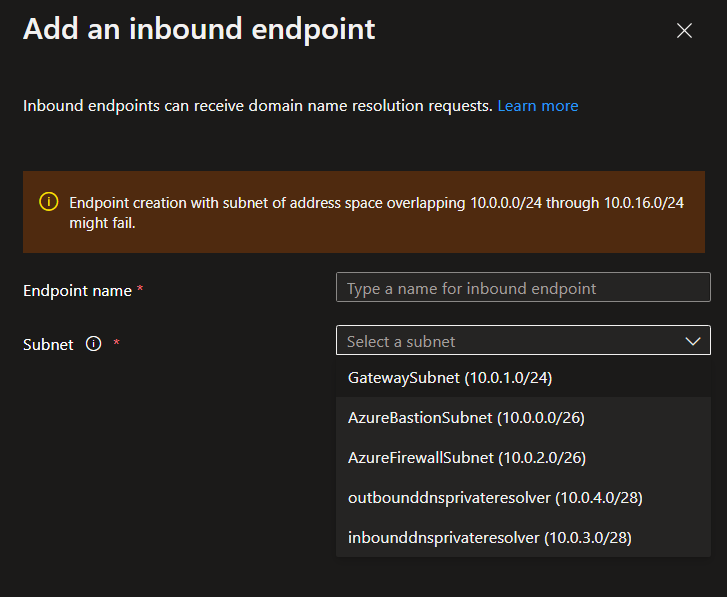Select GatewaySubnet (10.0.1.0/24) from the list

coord(450,378)
